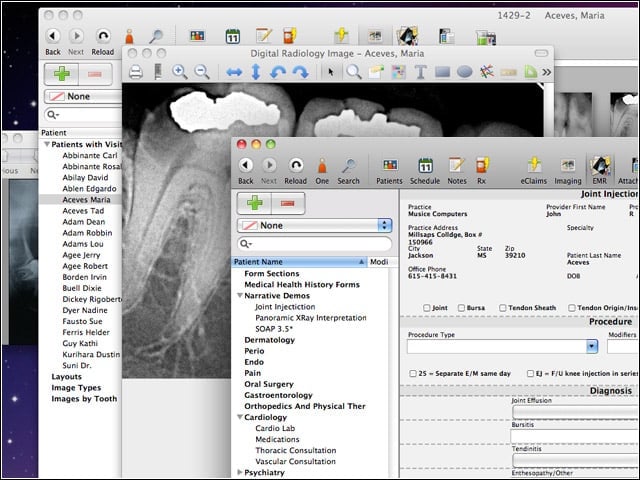The image size is (640, 480).
Task: Open Imaging icon in front window toolbar
Action: point(568,165)
